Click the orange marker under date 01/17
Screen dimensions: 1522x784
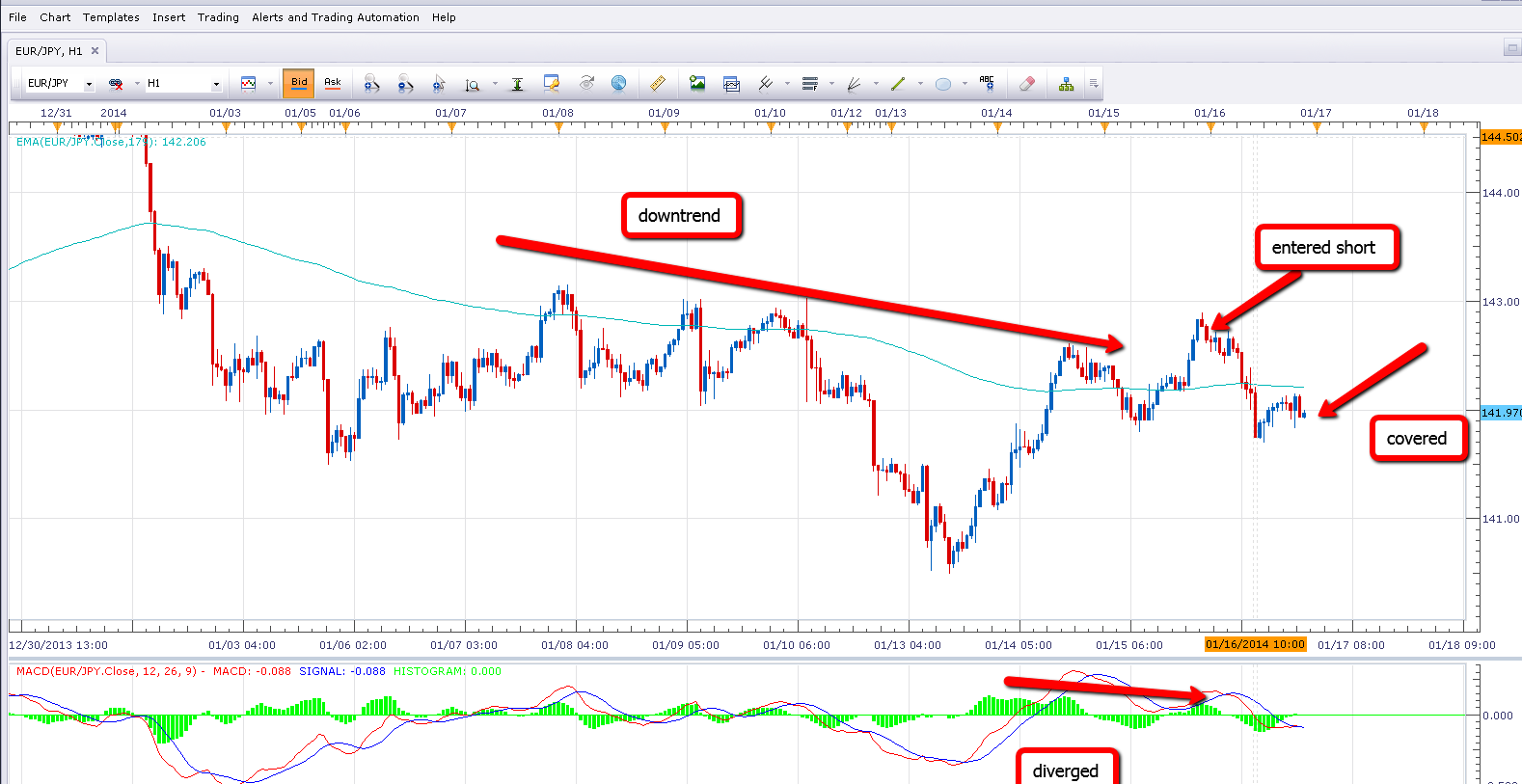[1317, 127]
